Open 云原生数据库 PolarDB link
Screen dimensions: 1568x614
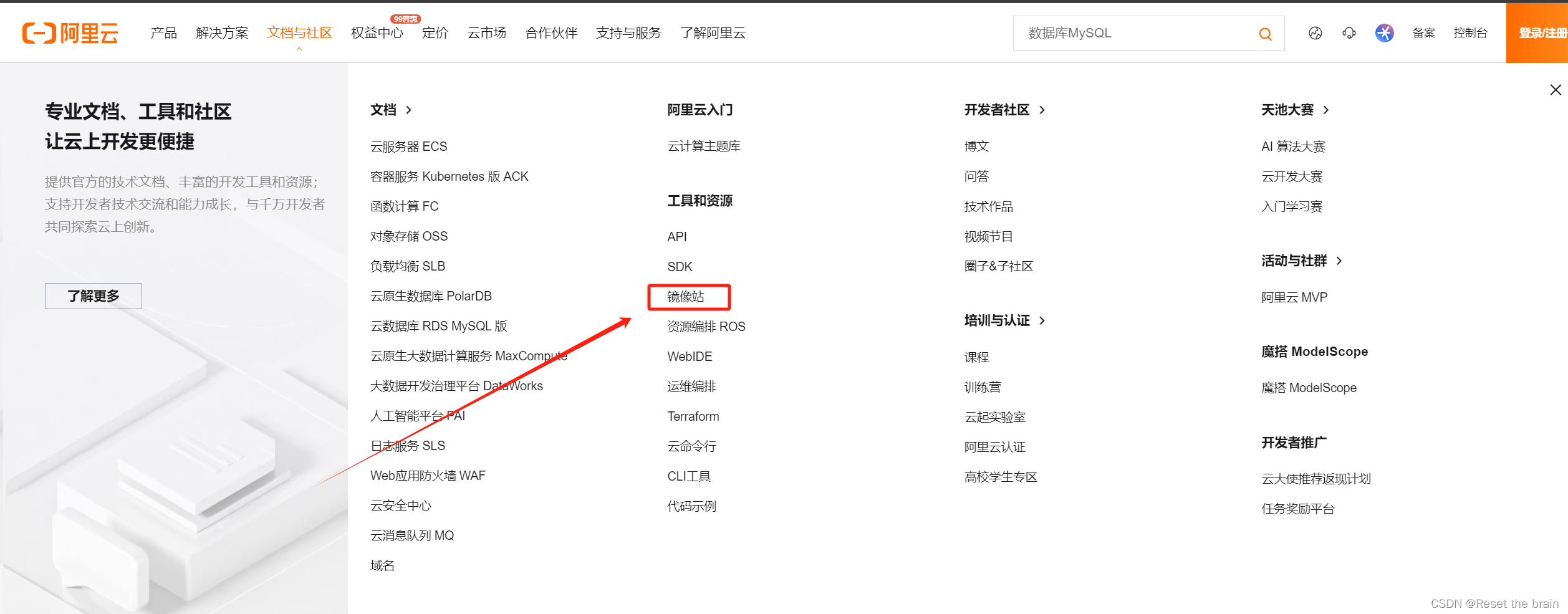coord(431,296)
